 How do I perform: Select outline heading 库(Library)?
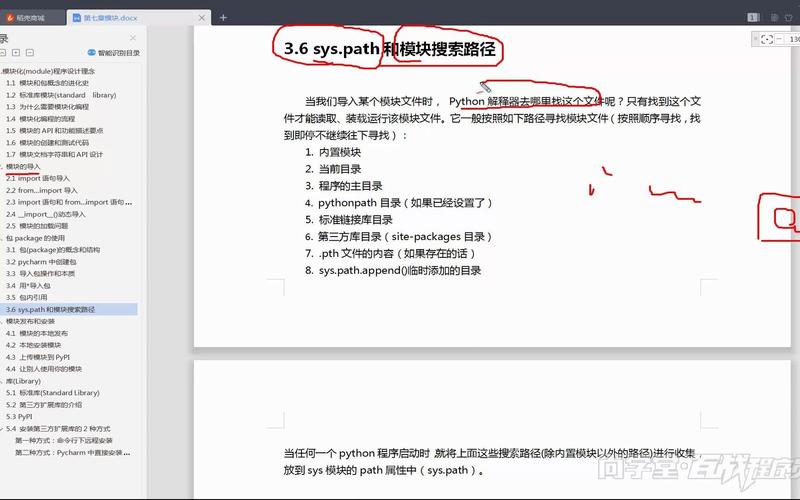click(x=23, y=381)
